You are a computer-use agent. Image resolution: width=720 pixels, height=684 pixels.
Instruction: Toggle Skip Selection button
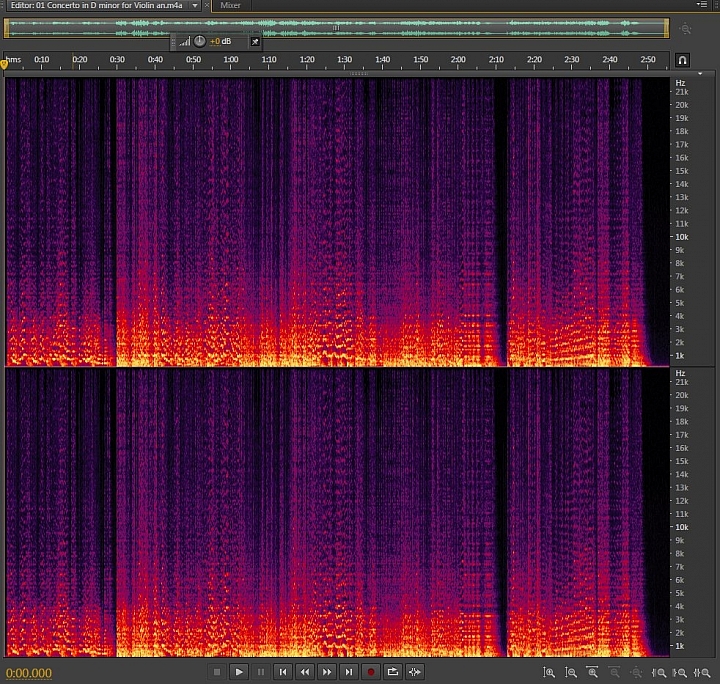pos(415,672)
